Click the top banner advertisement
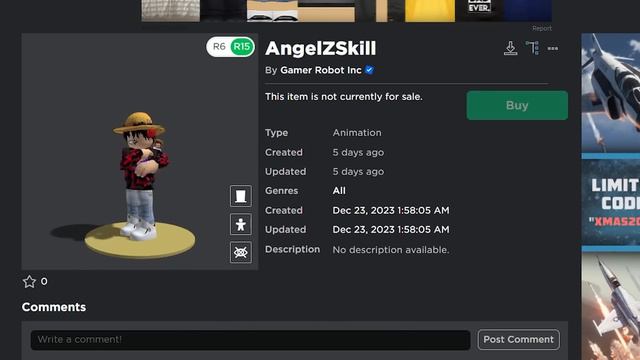640x360 pixels. (347, 11)
